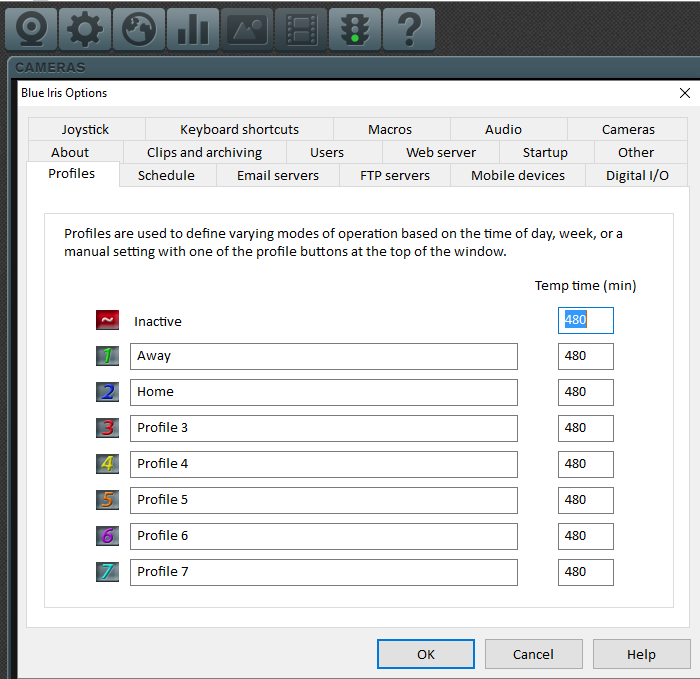Click the yellow number 4 profile icon
The image size is (700, 679).
click(107, 464)
